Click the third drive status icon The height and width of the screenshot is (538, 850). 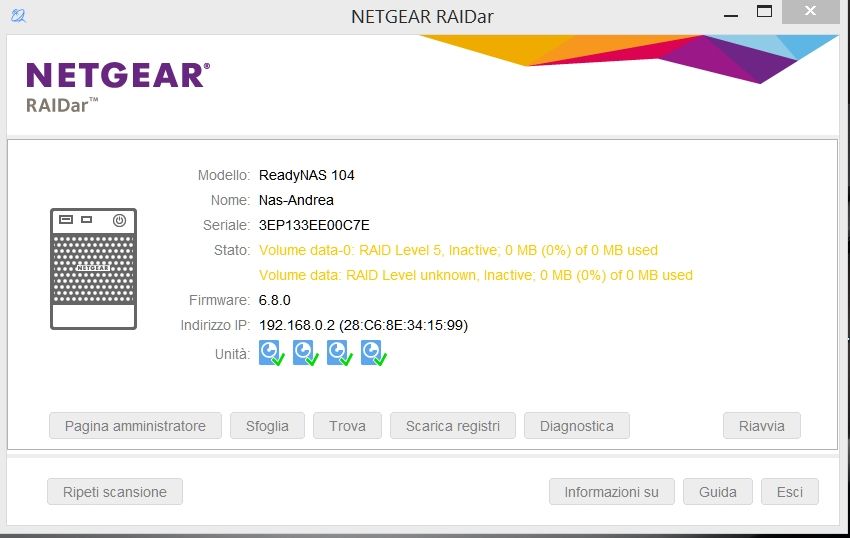click(x=340, y=353)
